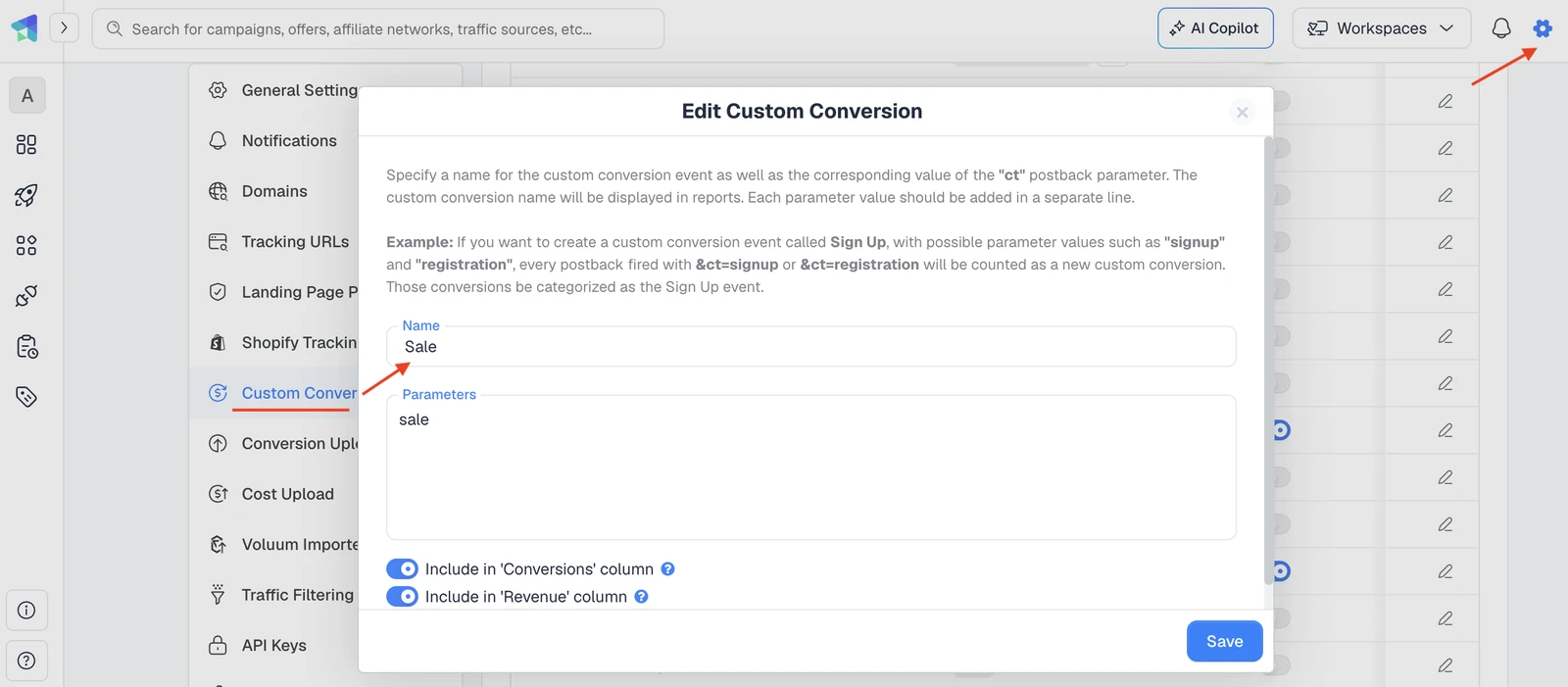Open Domains settings
The width and height of the screenshot is (1568, 687).
click(x=258, y=191)
